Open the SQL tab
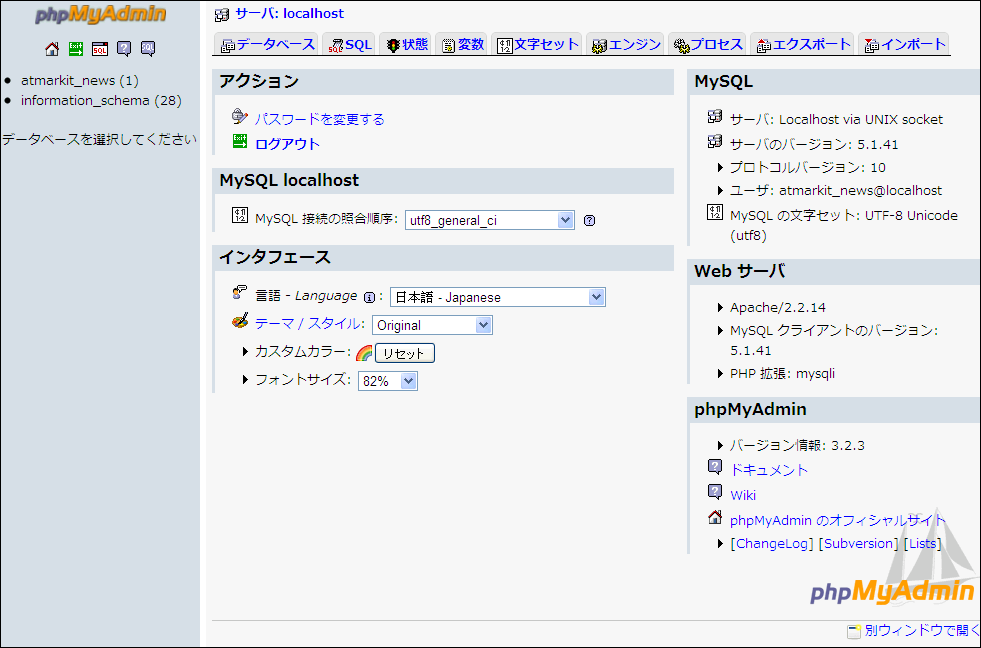 coord(350,44)
